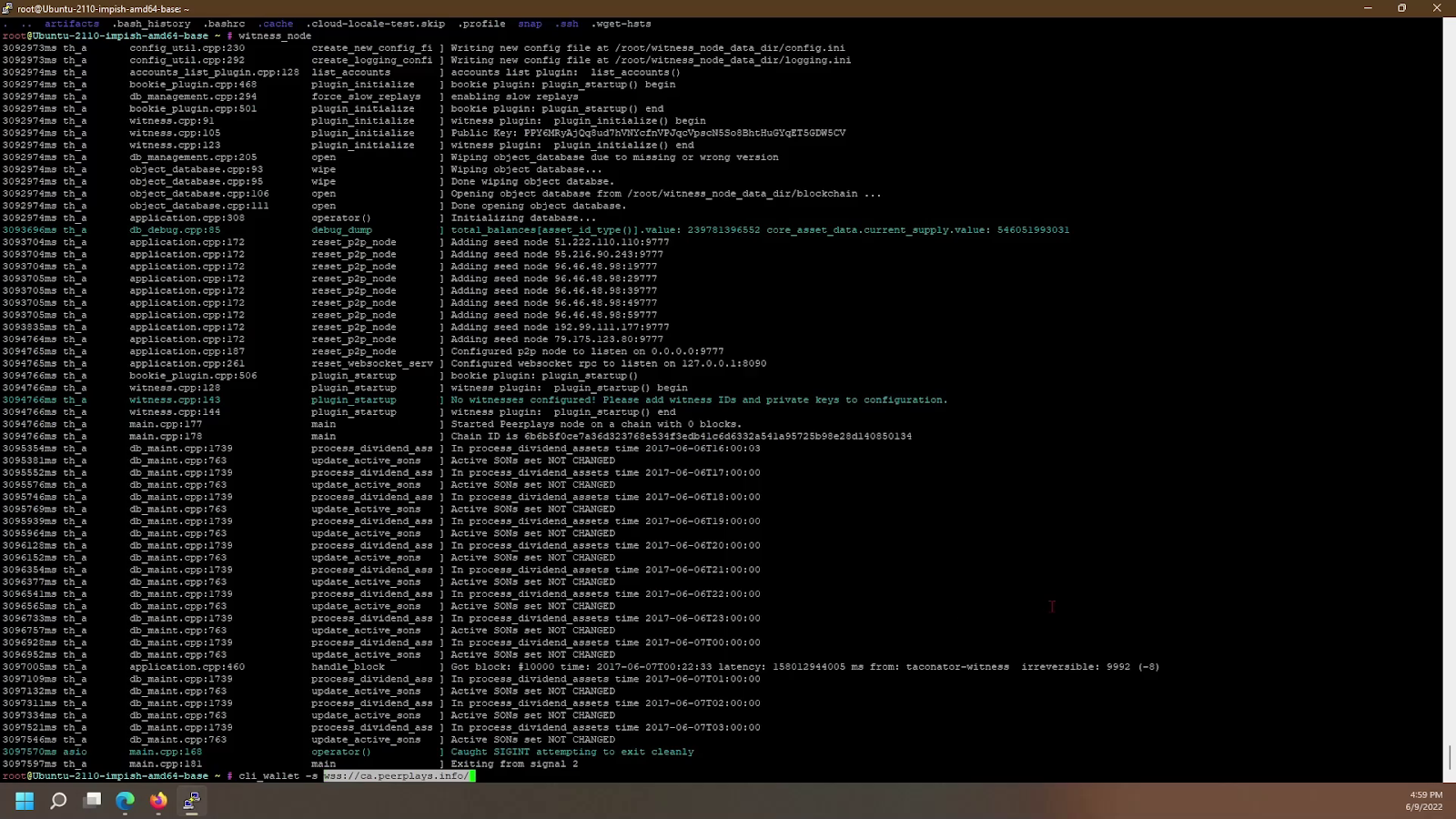
Task: Click 'enabling slow replays' message
Action: point(514,96)
